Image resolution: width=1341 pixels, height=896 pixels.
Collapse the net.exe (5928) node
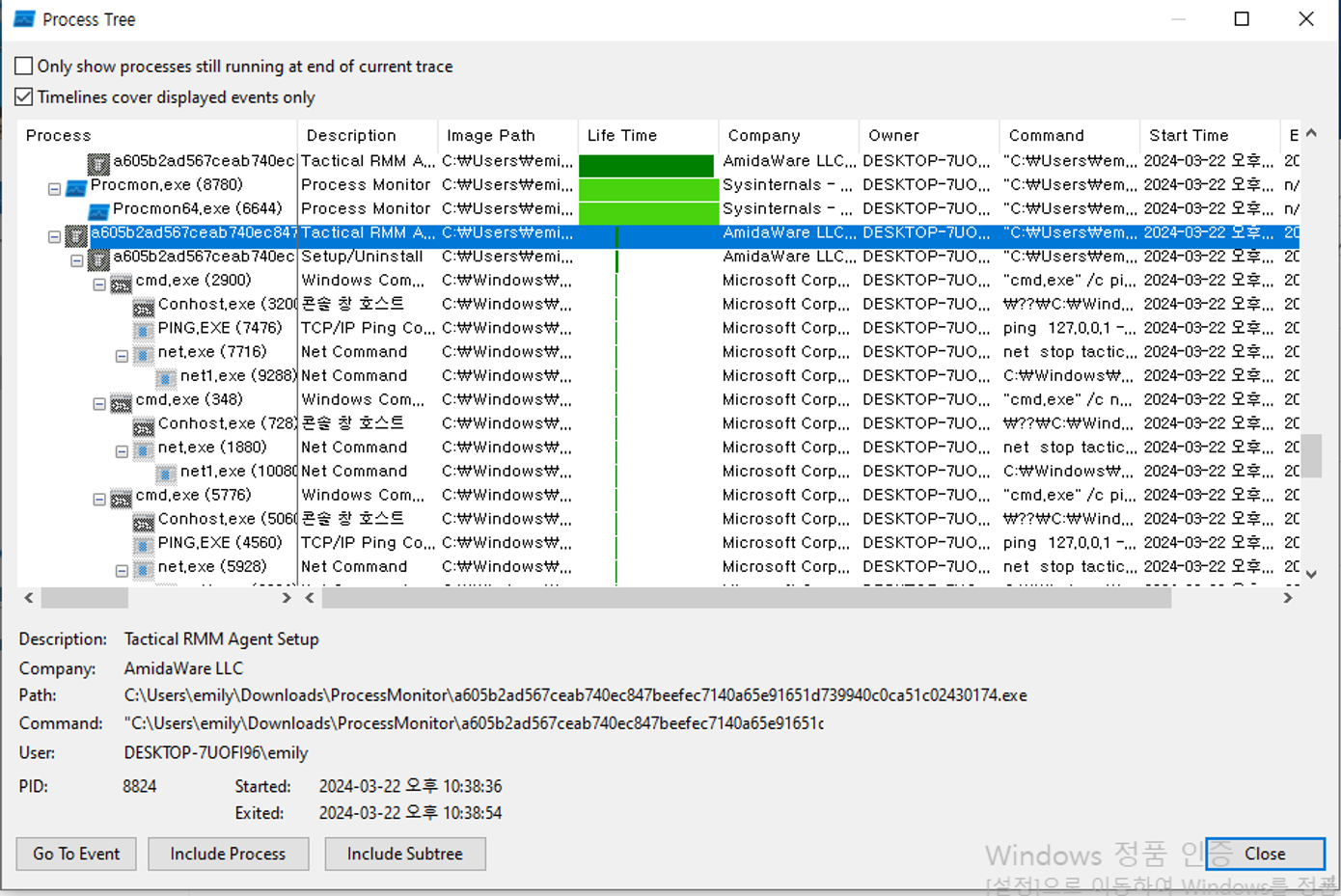(x=122, y=571)
